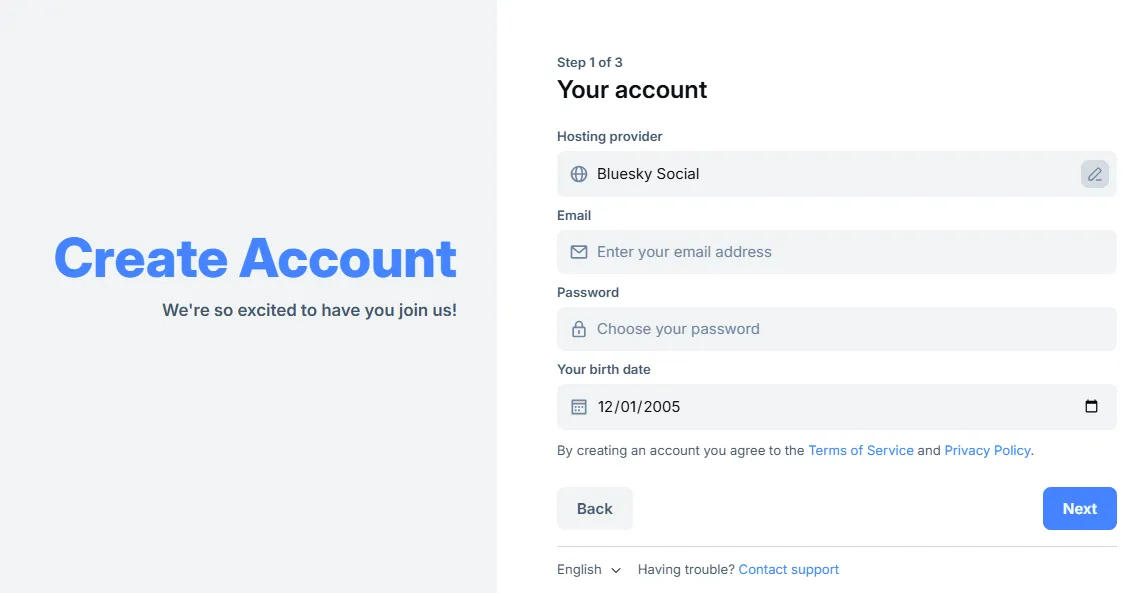Click the calendar icon beside the birth date

coord(579,407)
